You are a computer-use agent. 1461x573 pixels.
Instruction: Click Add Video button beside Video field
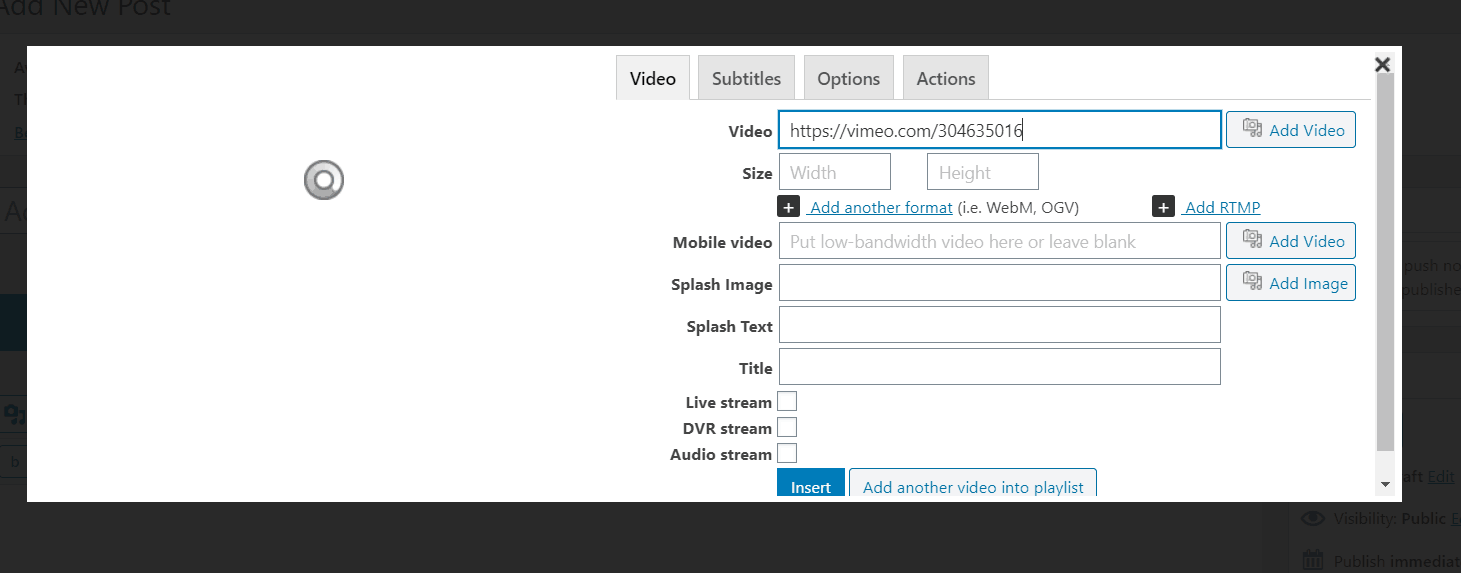(1291, 130)
